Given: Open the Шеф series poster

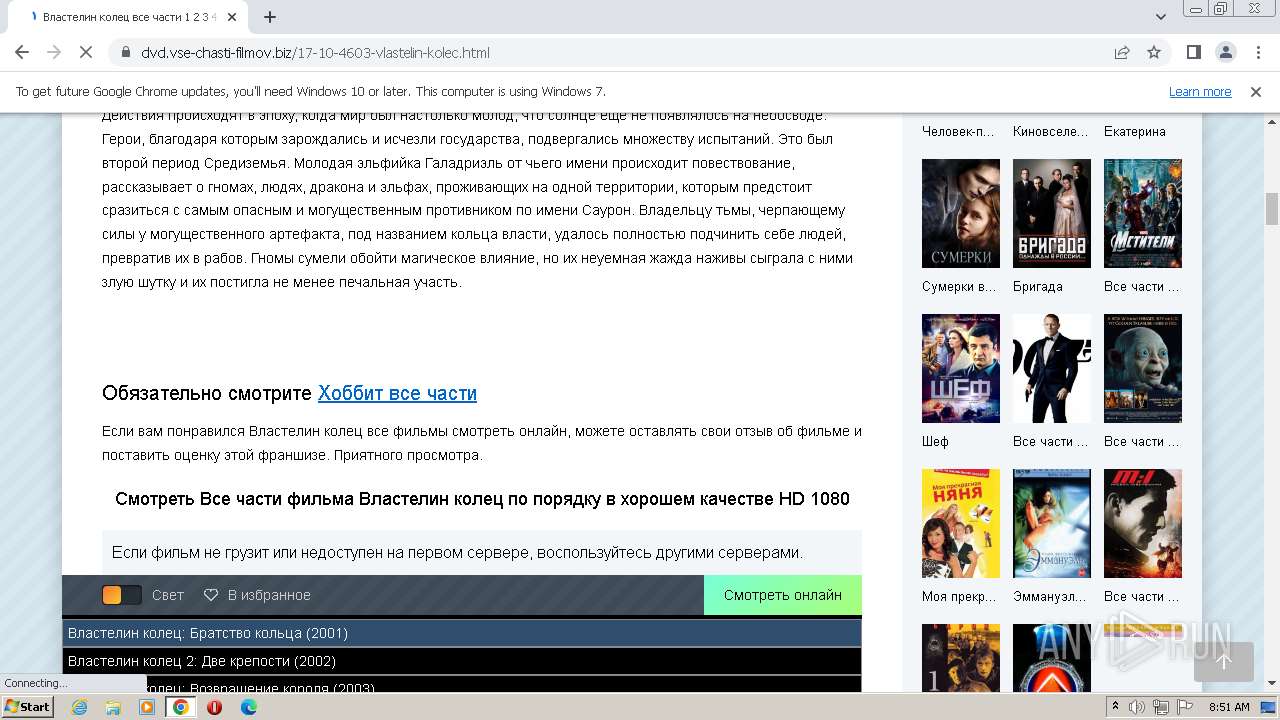Looking at the screenshot, I should click(961, 368).
